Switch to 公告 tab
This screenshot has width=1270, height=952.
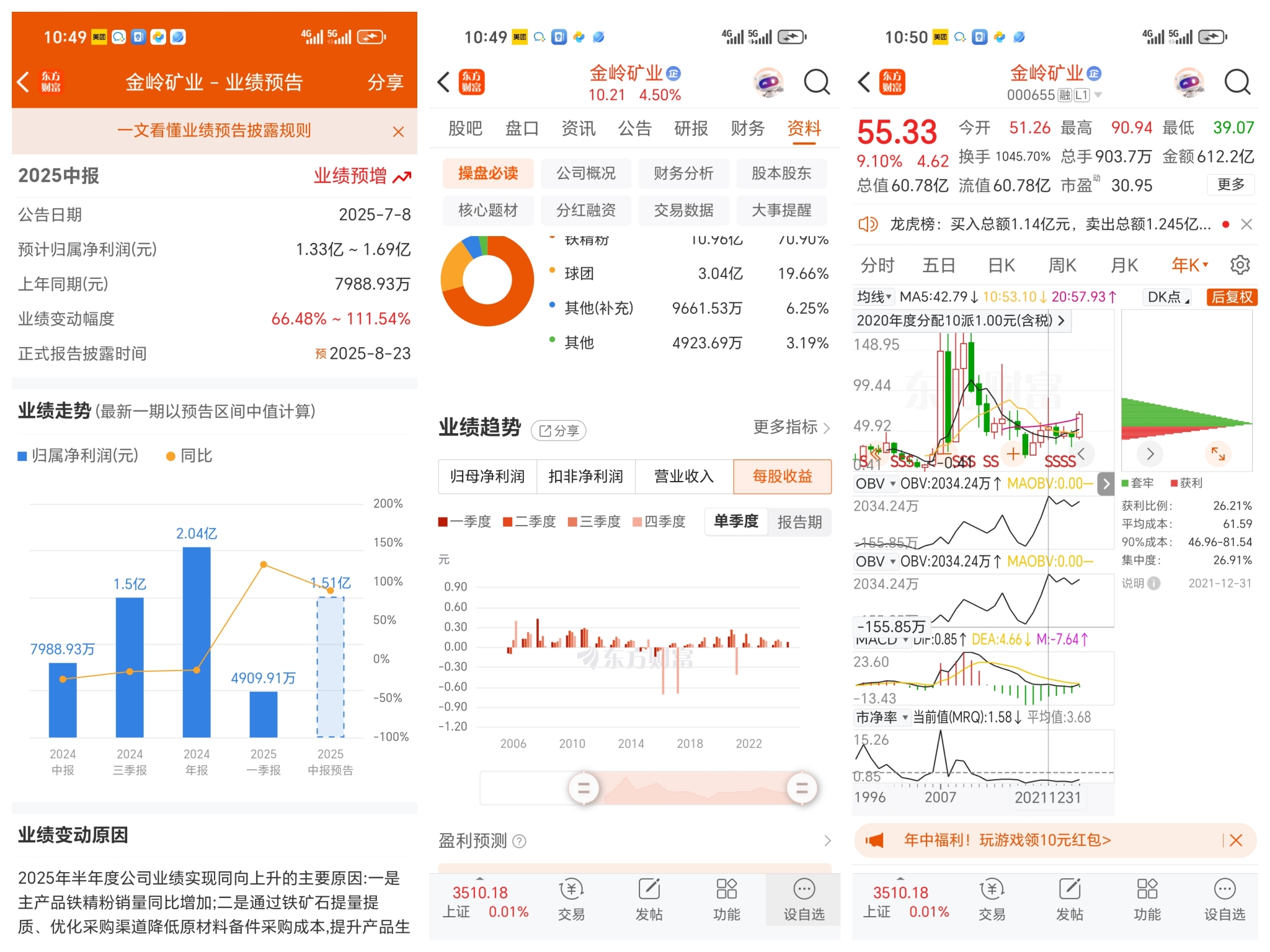point(634,128)
